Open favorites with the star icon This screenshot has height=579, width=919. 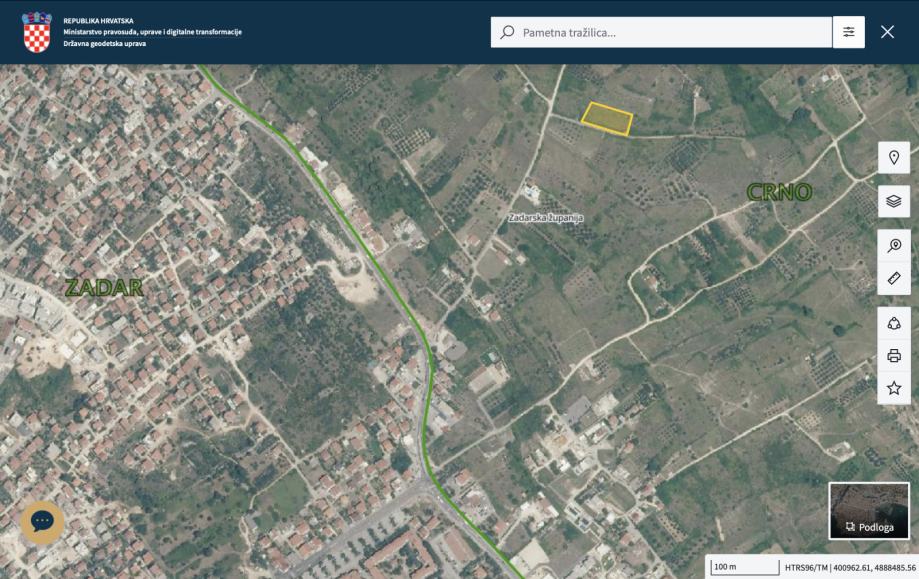(x=893, y=388)
